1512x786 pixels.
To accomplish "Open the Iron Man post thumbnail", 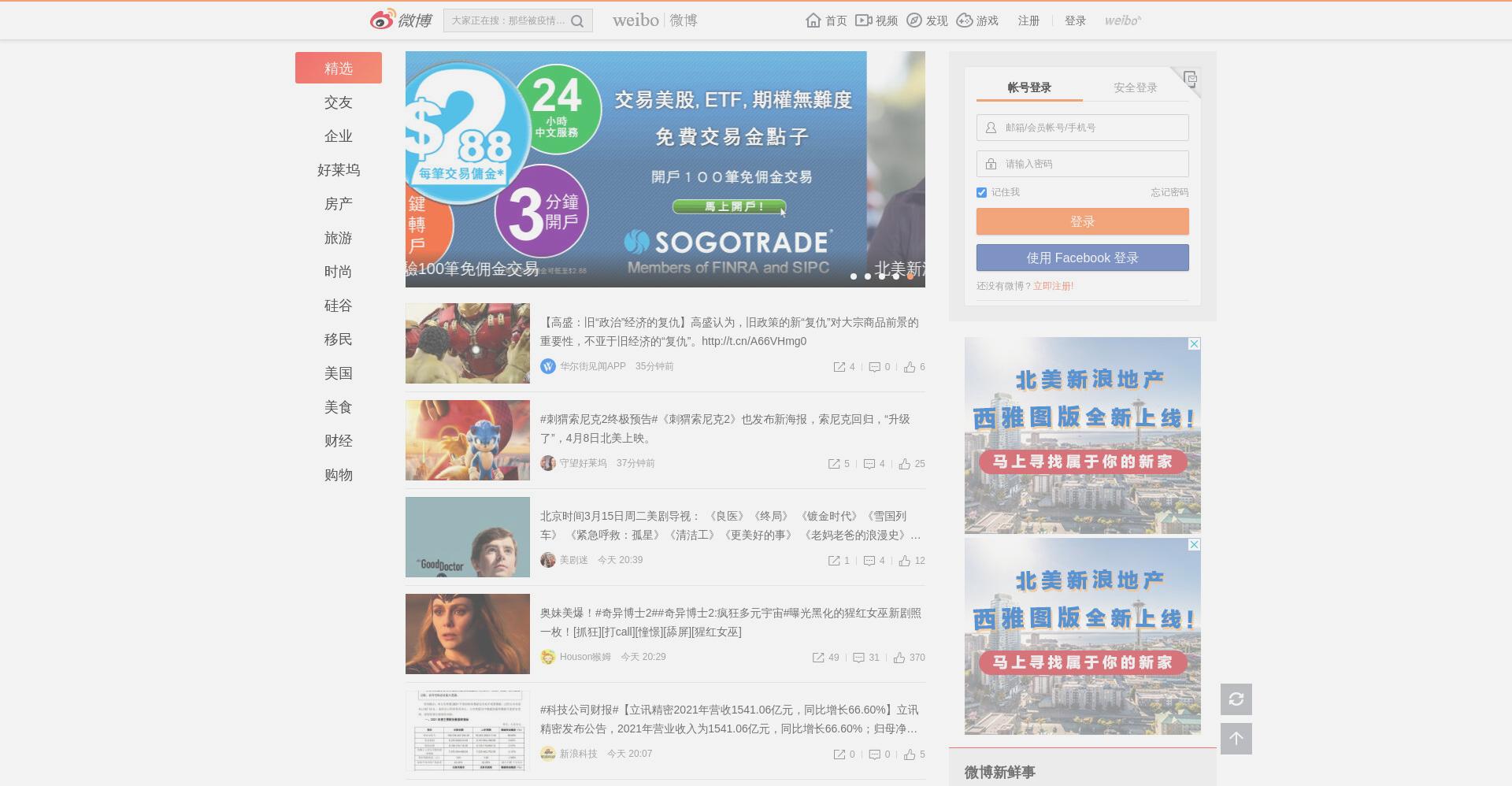I will [468, 343].
